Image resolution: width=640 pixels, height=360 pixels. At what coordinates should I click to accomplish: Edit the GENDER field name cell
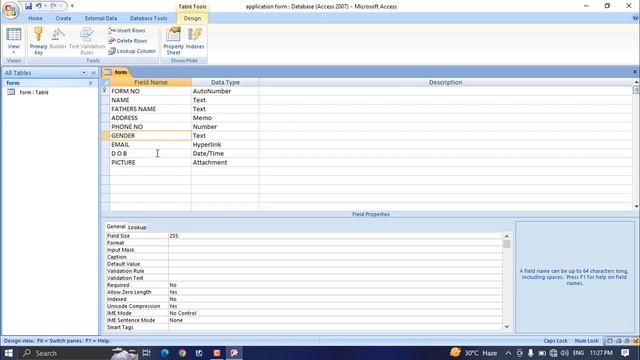[x=151, y=136]
